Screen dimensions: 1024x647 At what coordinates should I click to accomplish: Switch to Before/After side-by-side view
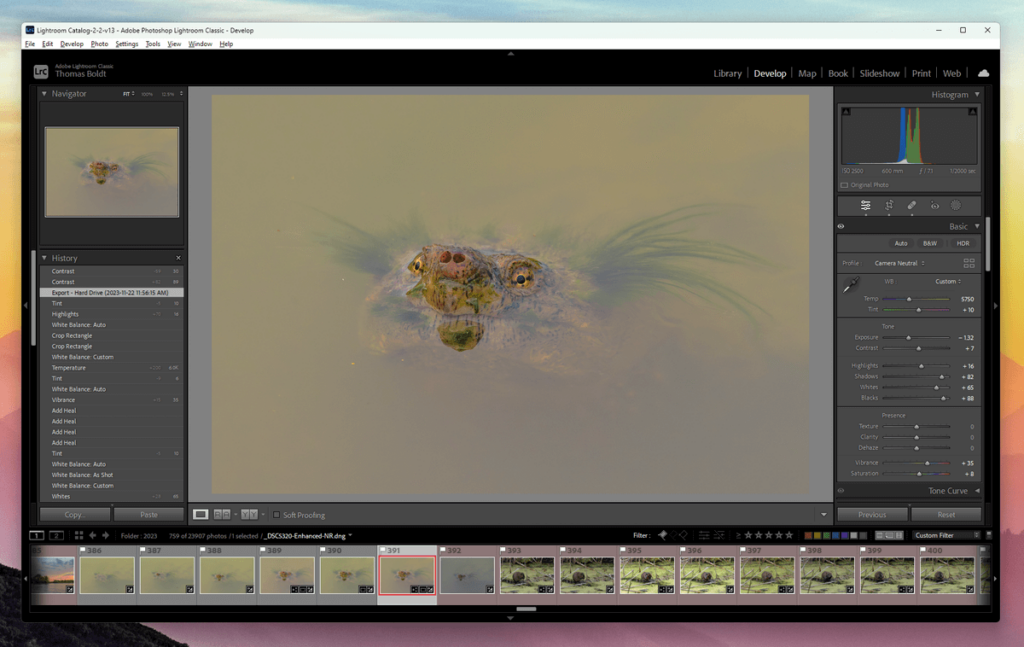coord(223,514)
